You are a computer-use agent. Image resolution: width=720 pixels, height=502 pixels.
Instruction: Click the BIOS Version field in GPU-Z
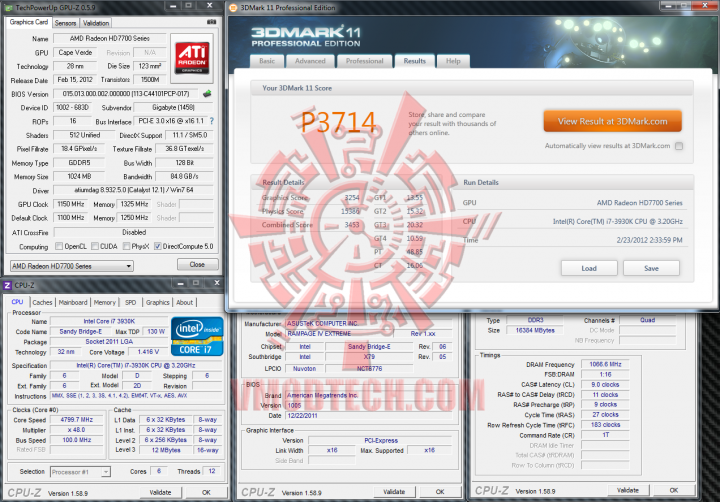pyautogui.click(x=126, y=94)
